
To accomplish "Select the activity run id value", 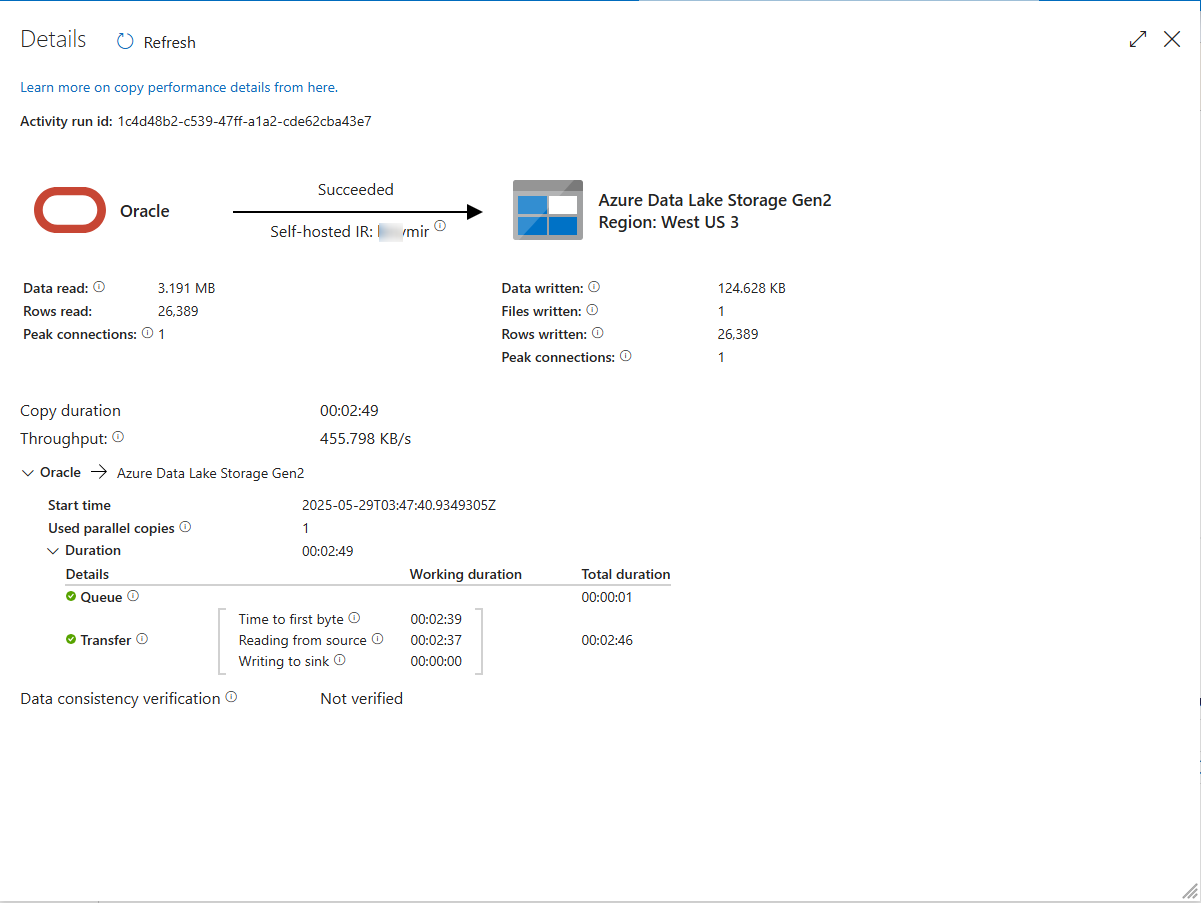I will coord(245,121).
